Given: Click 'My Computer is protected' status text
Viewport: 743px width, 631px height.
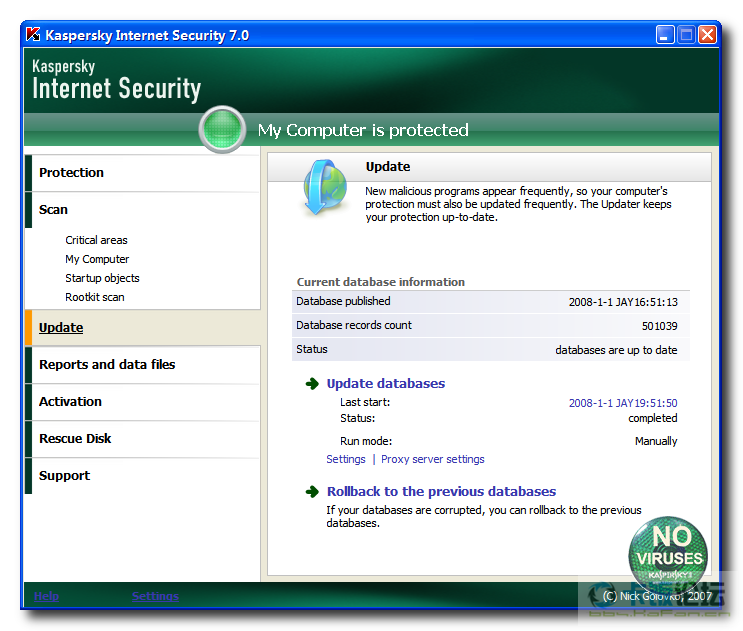Looking at the screenshot, I should click(x=363, y=130).
